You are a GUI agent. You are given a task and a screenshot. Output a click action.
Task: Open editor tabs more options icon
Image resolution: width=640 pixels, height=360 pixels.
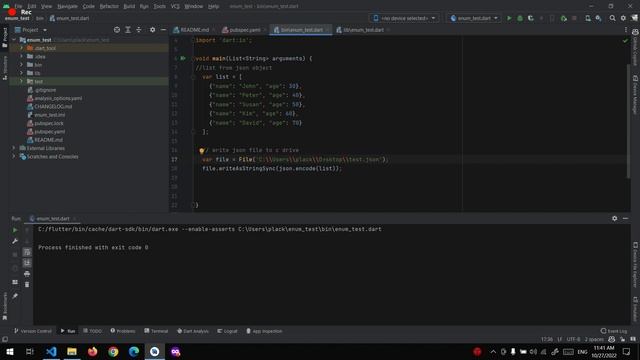click(x=626, y=30)
